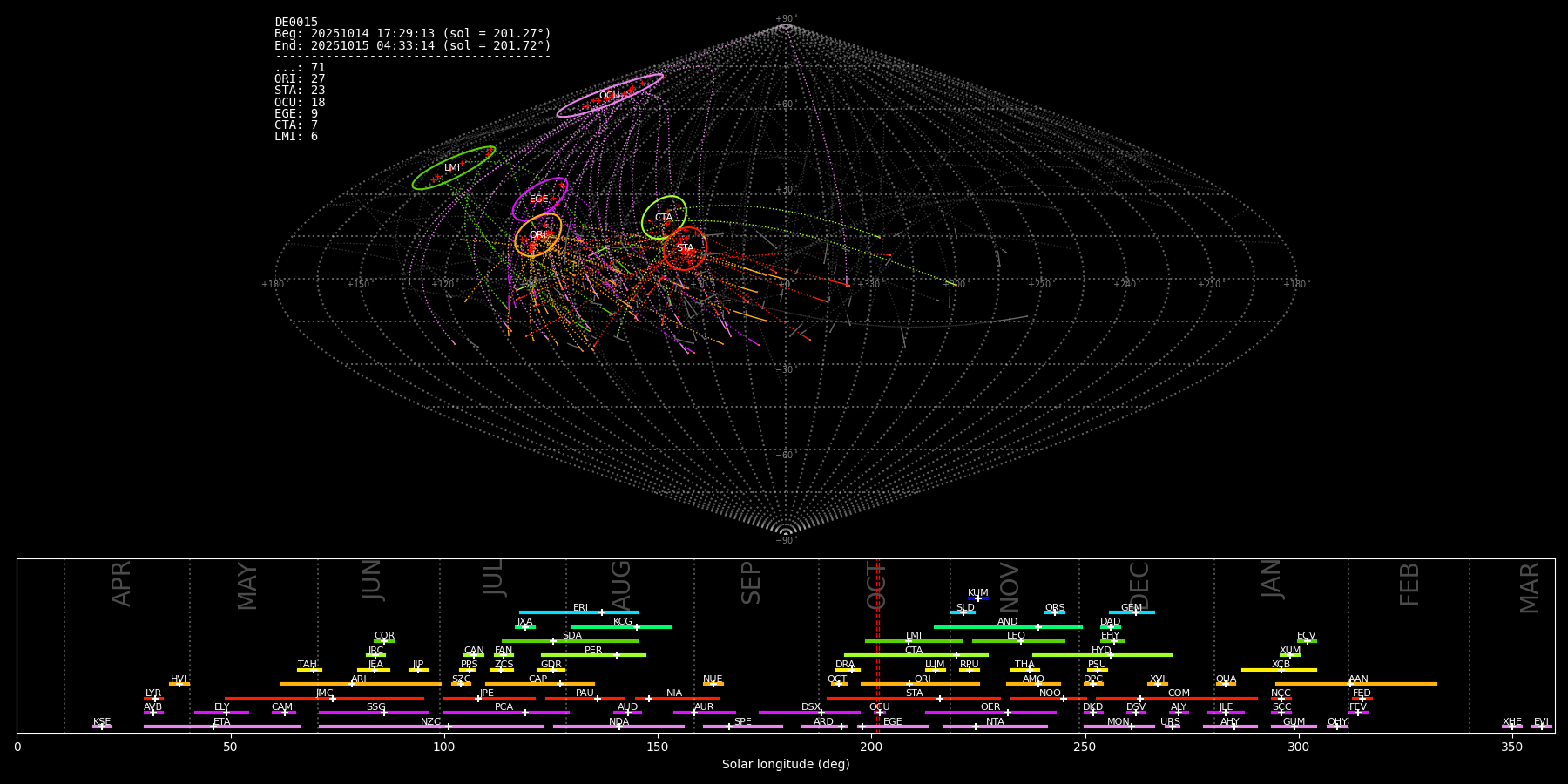
Task: Click the OCU radiant ellipse label on the sky map
Action: pos(609,96)
